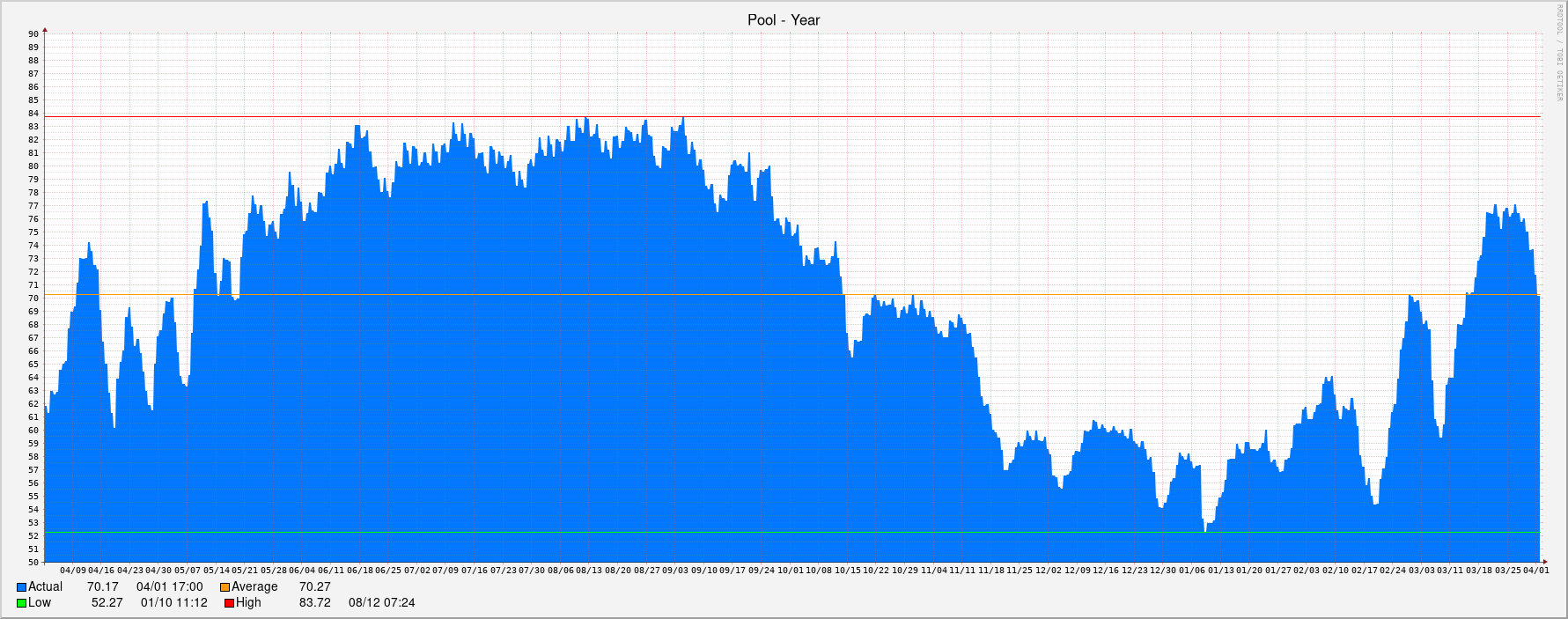Select the Average value 70.27 in legend

coord(314,587)
